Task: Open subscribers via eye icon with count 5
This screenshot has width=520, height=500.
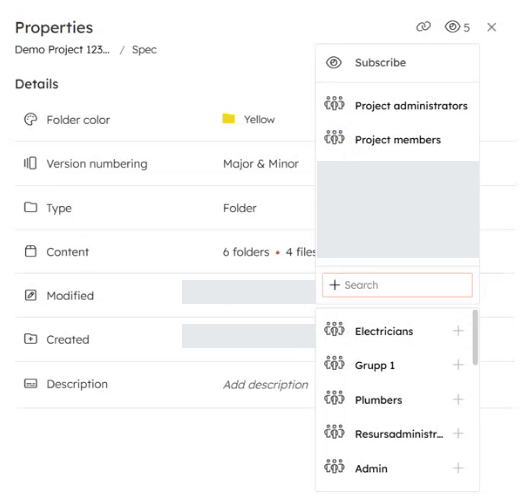Action: point(457,27)
